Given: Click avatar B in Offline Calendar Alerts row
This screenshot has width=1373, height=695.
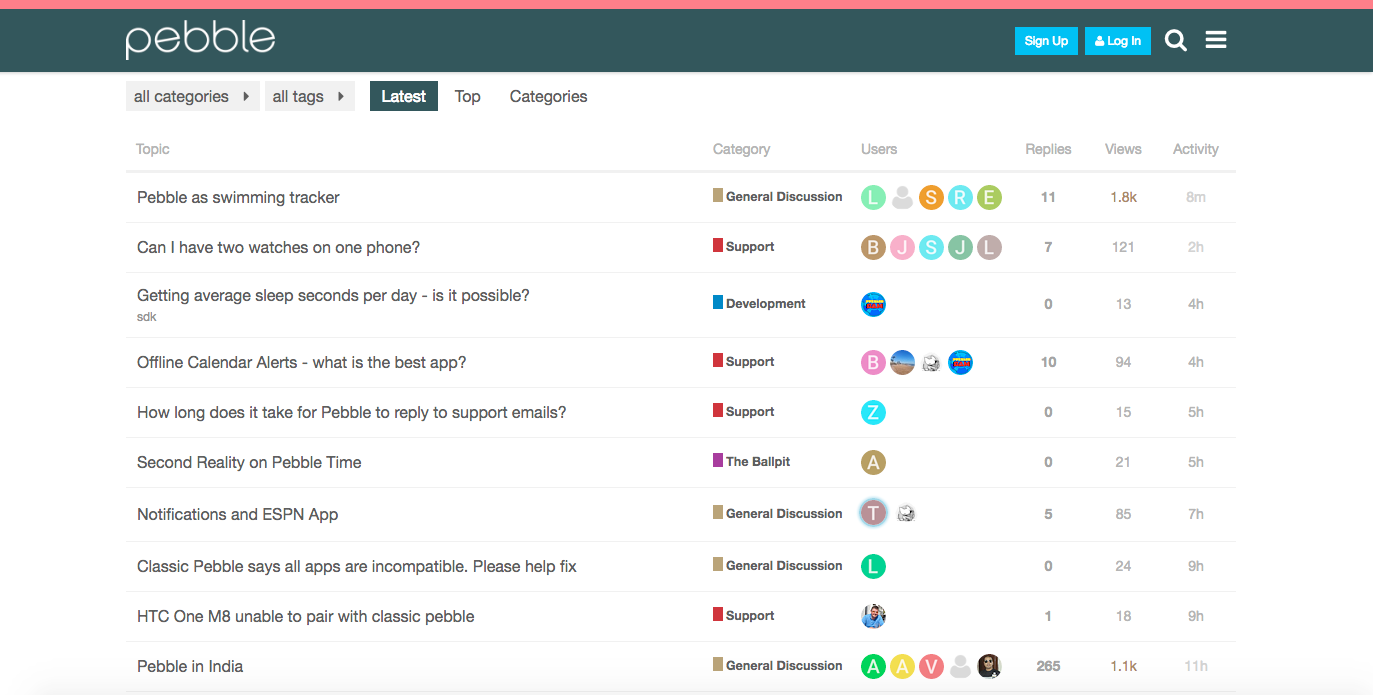Looking at the screenshot, I should coord(873,362).
